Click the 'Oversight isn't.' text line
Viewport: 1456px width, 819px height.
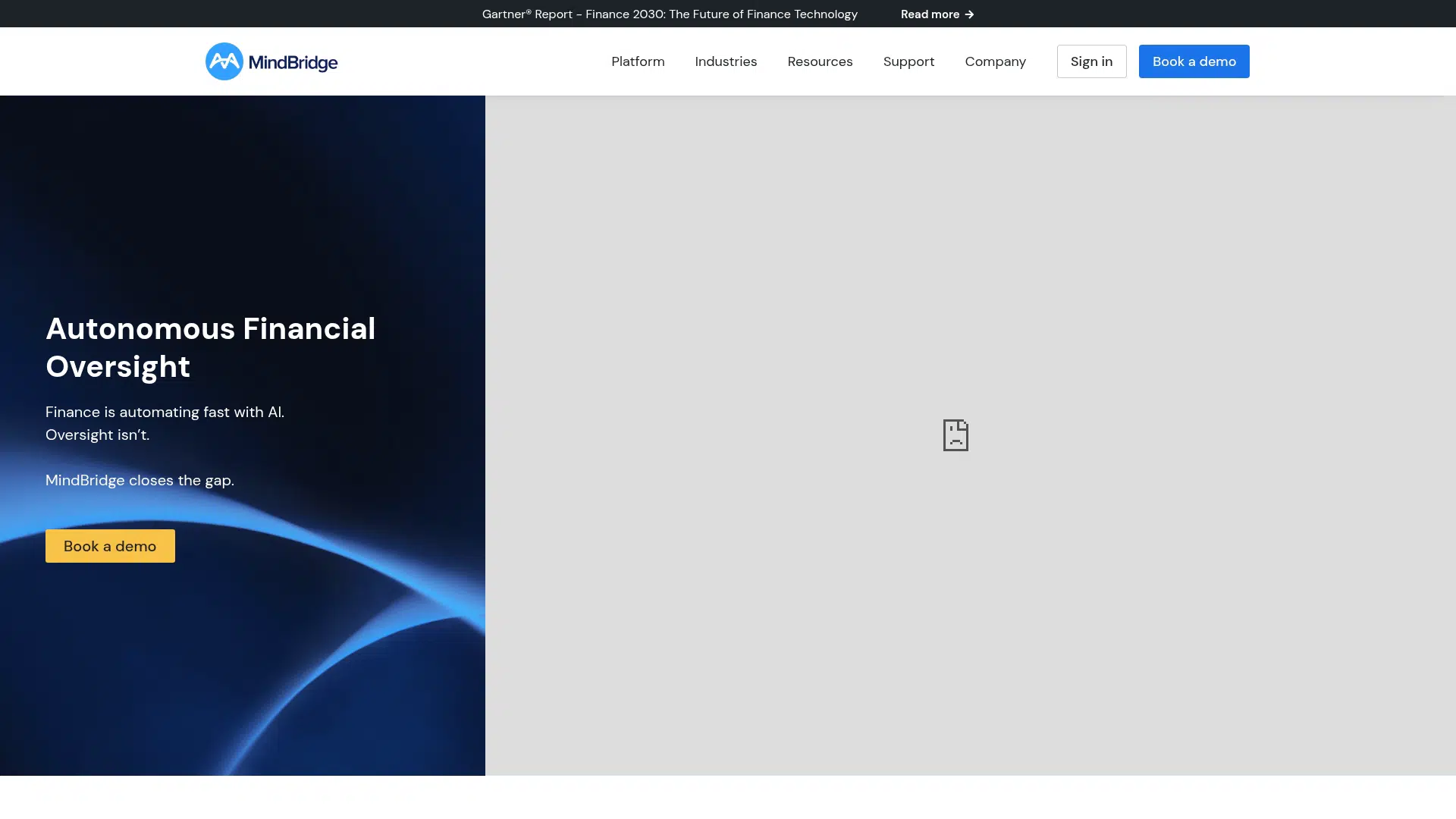(x=97, y=435)
